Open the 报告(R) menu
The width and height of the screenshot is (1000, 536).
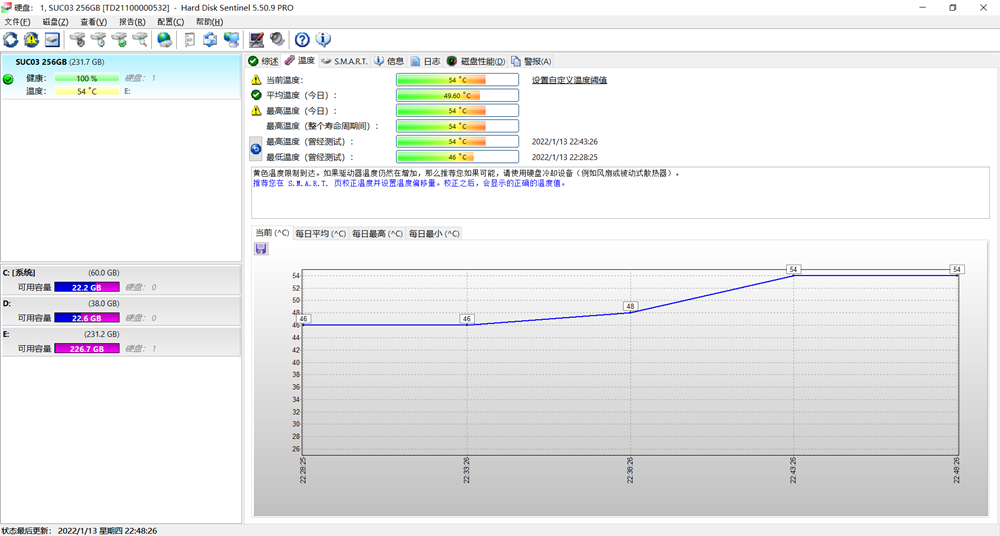click(x=132, y=22)
